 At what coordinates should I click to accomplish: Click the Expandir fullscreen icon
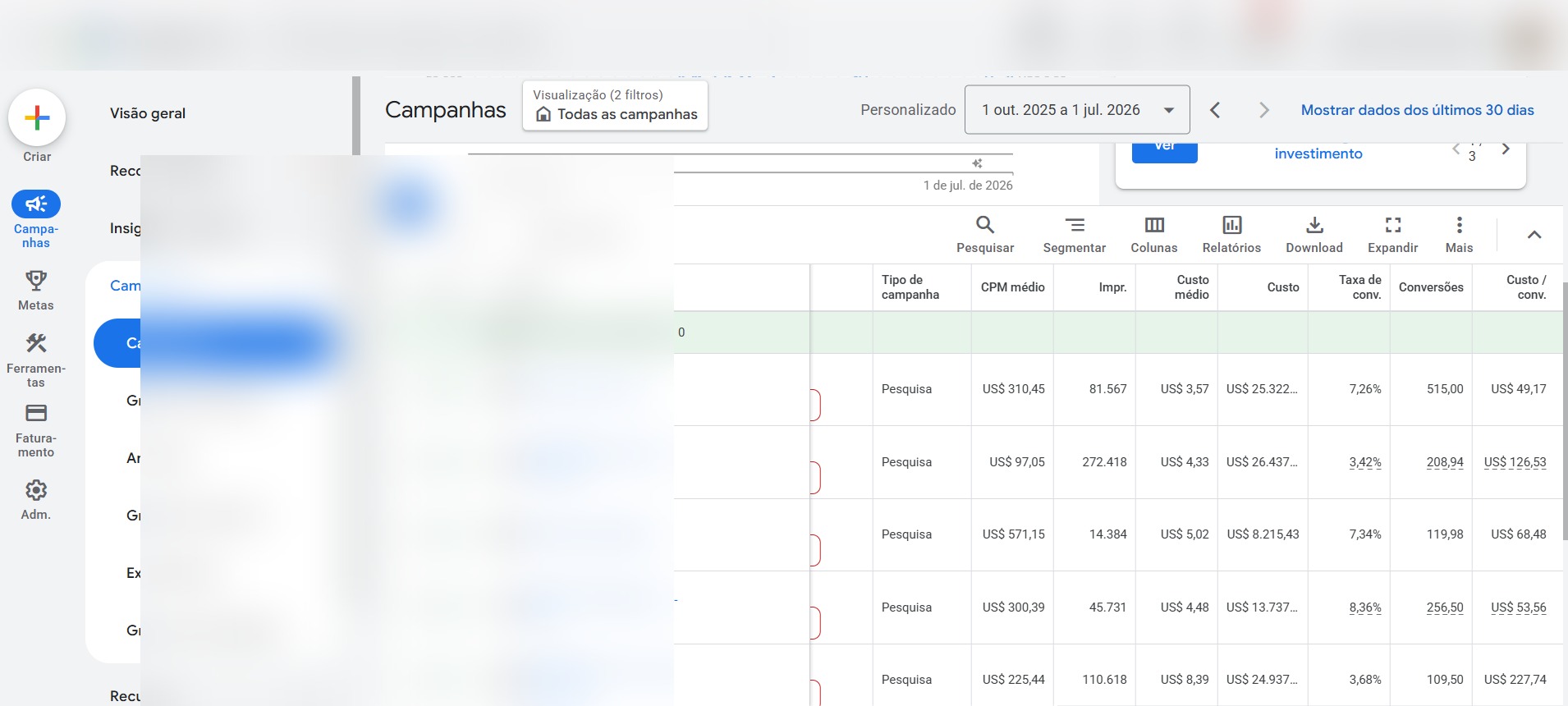coord(1393,225)
